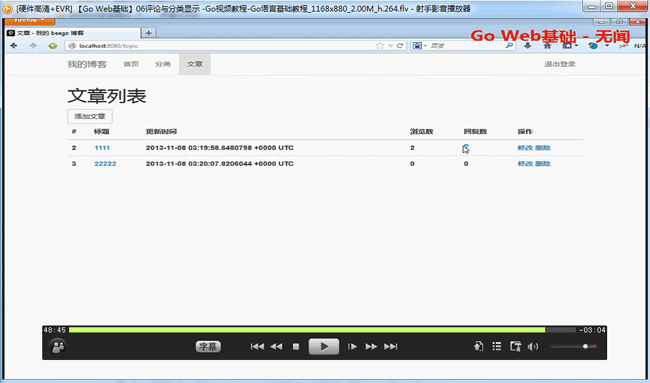Skip to the previous track in the player
650x383 pixels.
(x=257, y=347)
